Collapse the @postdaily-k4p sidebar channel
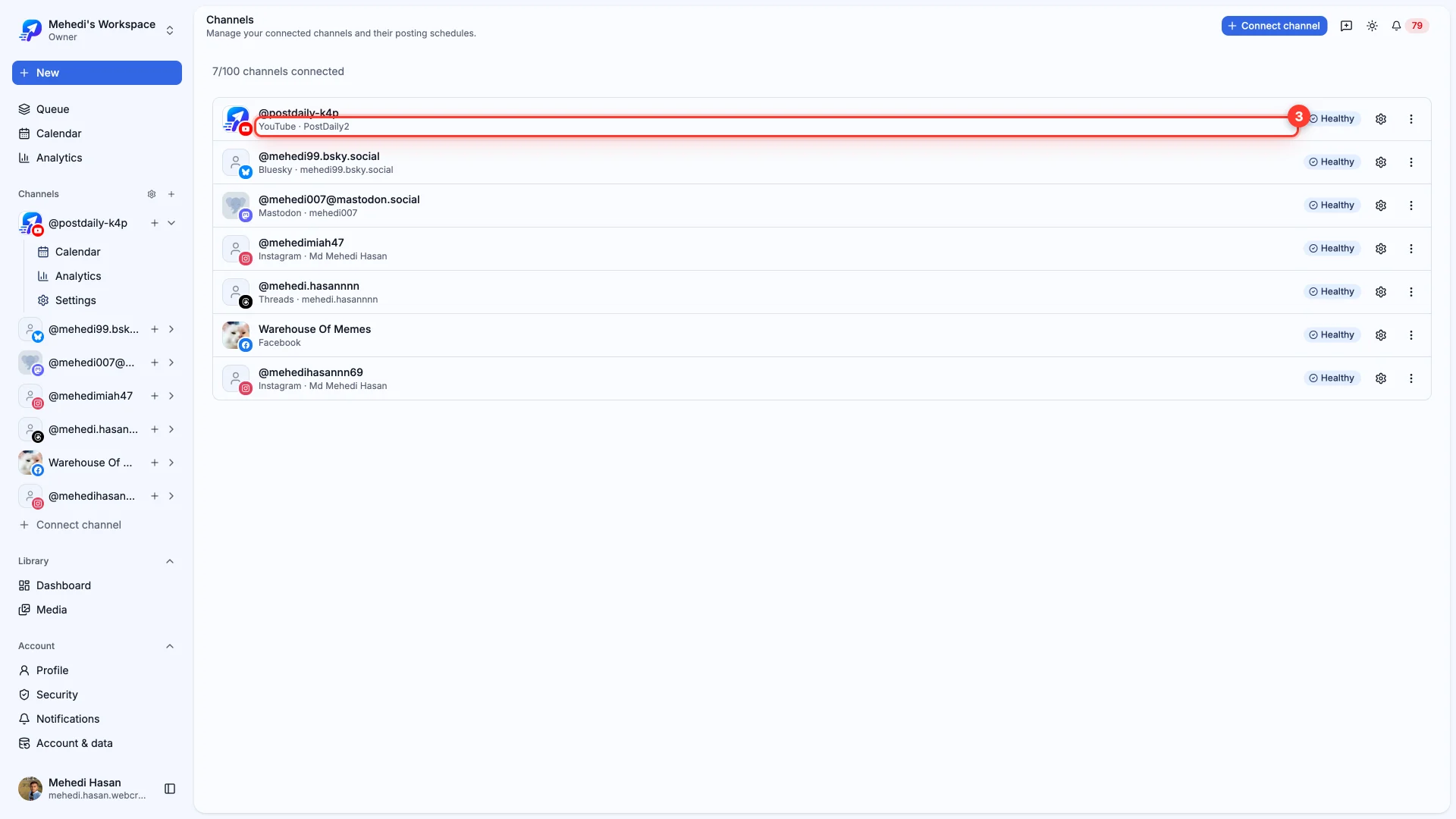 pos(171,223)
